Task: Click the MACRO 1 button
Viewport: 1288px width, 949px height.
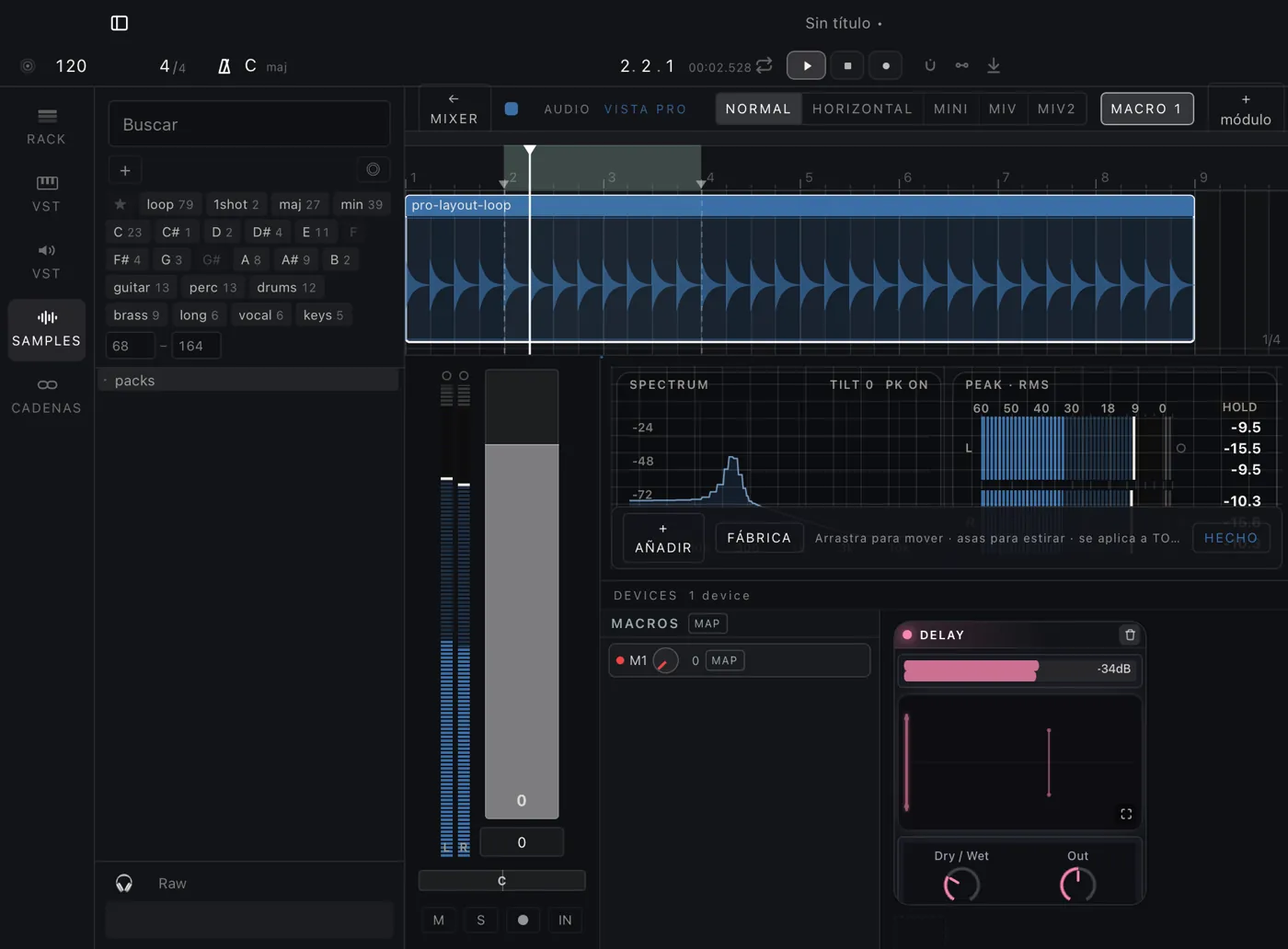Action: pos(1146,109)
